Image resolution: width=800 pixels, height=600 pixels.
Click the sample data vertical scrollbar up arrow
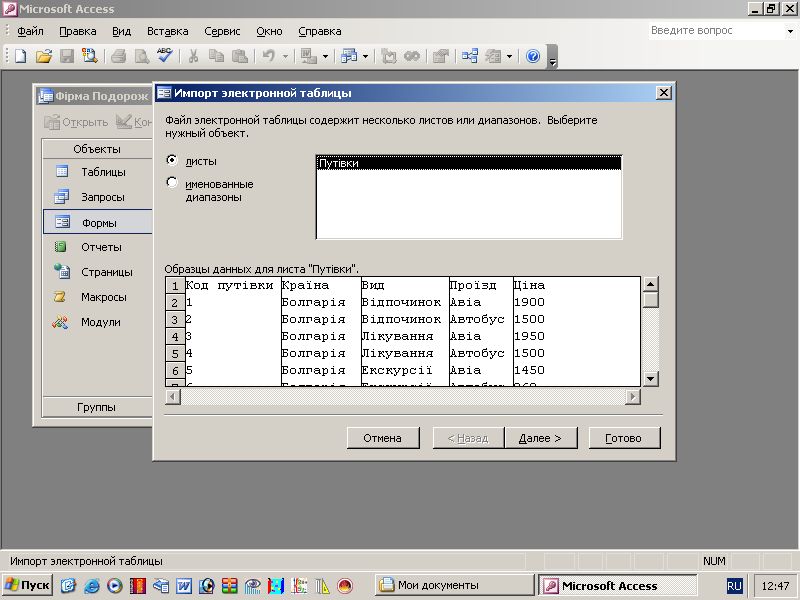[650, 284]
